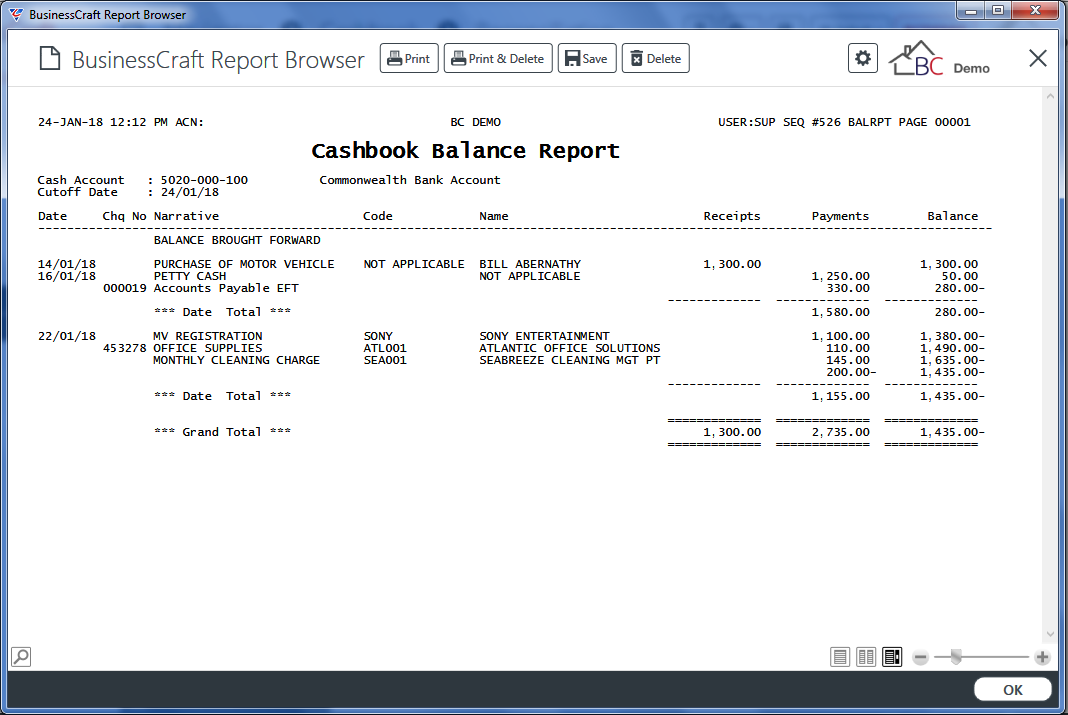Click the vertical scrollbar down arrow
This screenshot has height=715, width=1068.
(x=1050, y=634)
